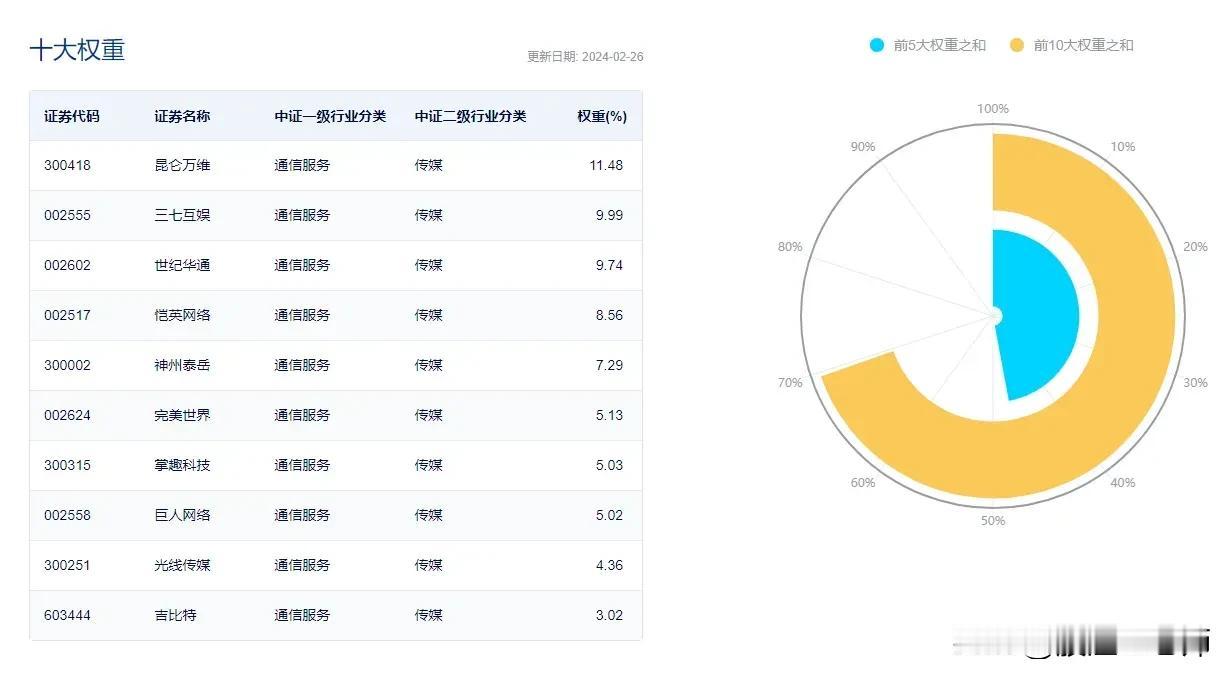Click weight value 9.99
Screen dimensions: 1230x676
(x=609, y=215)
